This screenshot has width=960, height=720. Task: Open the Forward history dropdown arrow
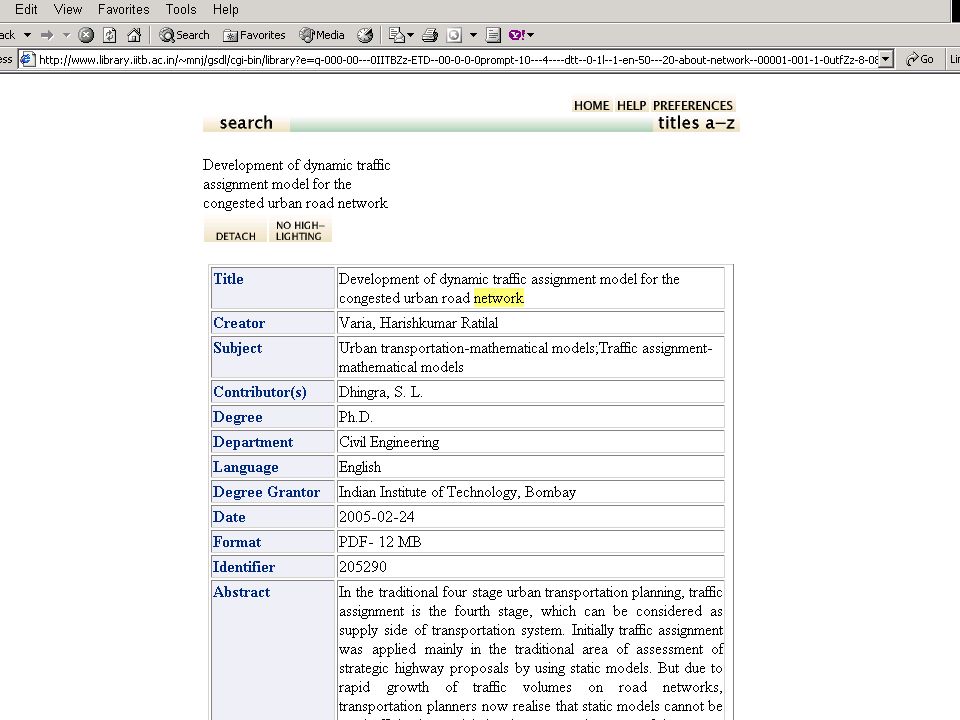click(x=66, y=35)
